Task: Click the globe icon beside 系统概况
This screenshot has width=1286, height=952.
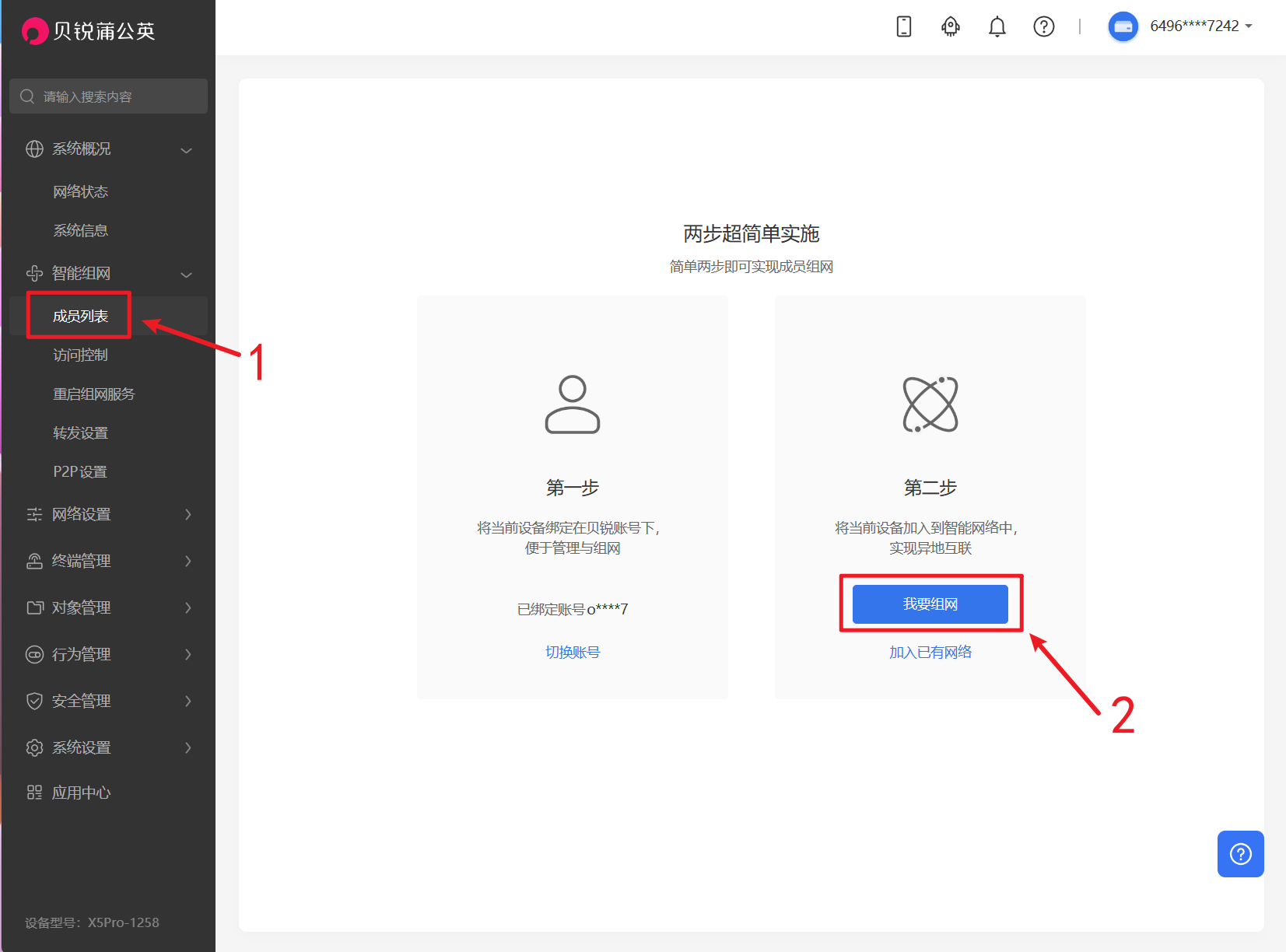Action: click(x=34, y=149)
